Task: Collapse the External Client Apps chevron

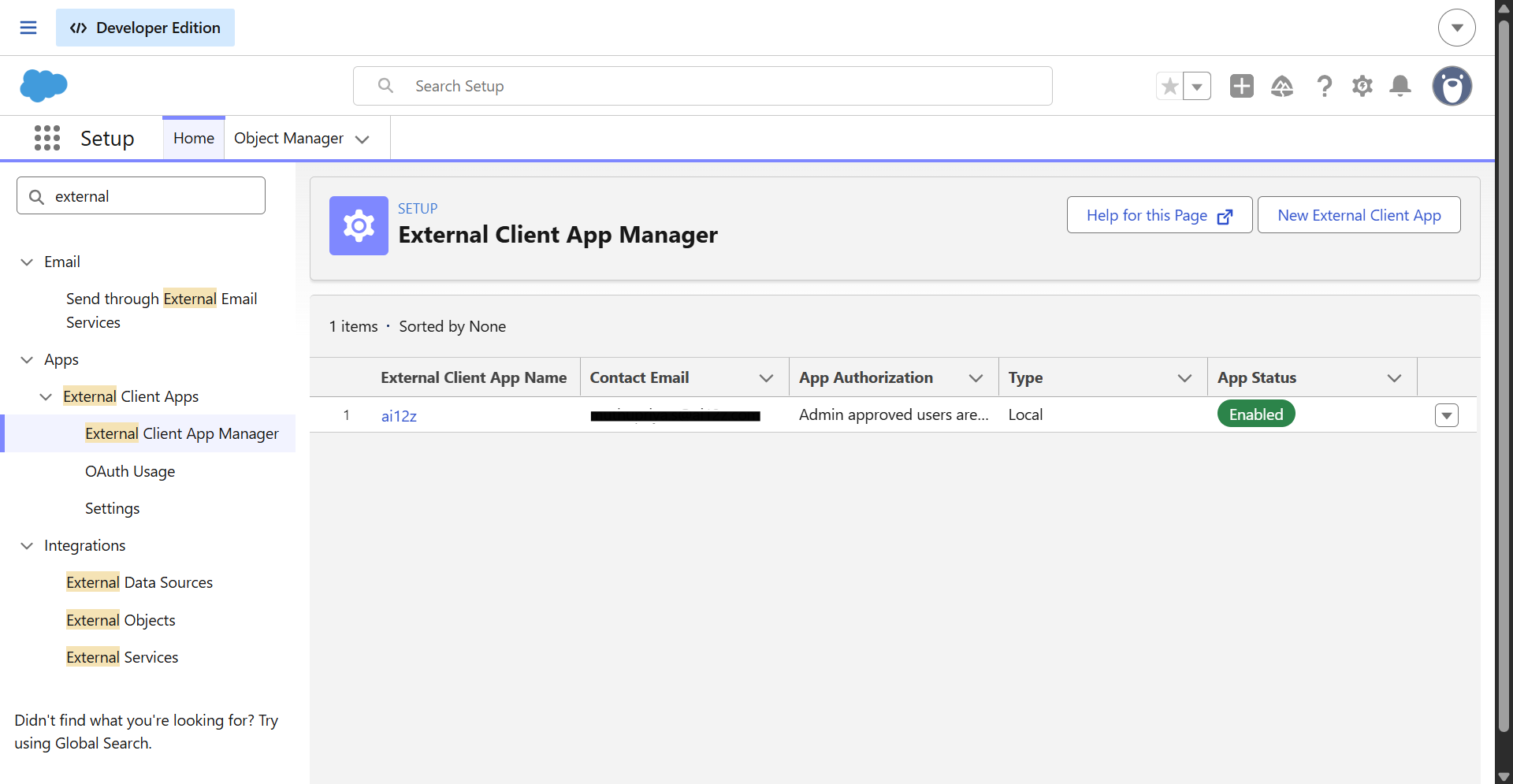Action: point(46,396)
